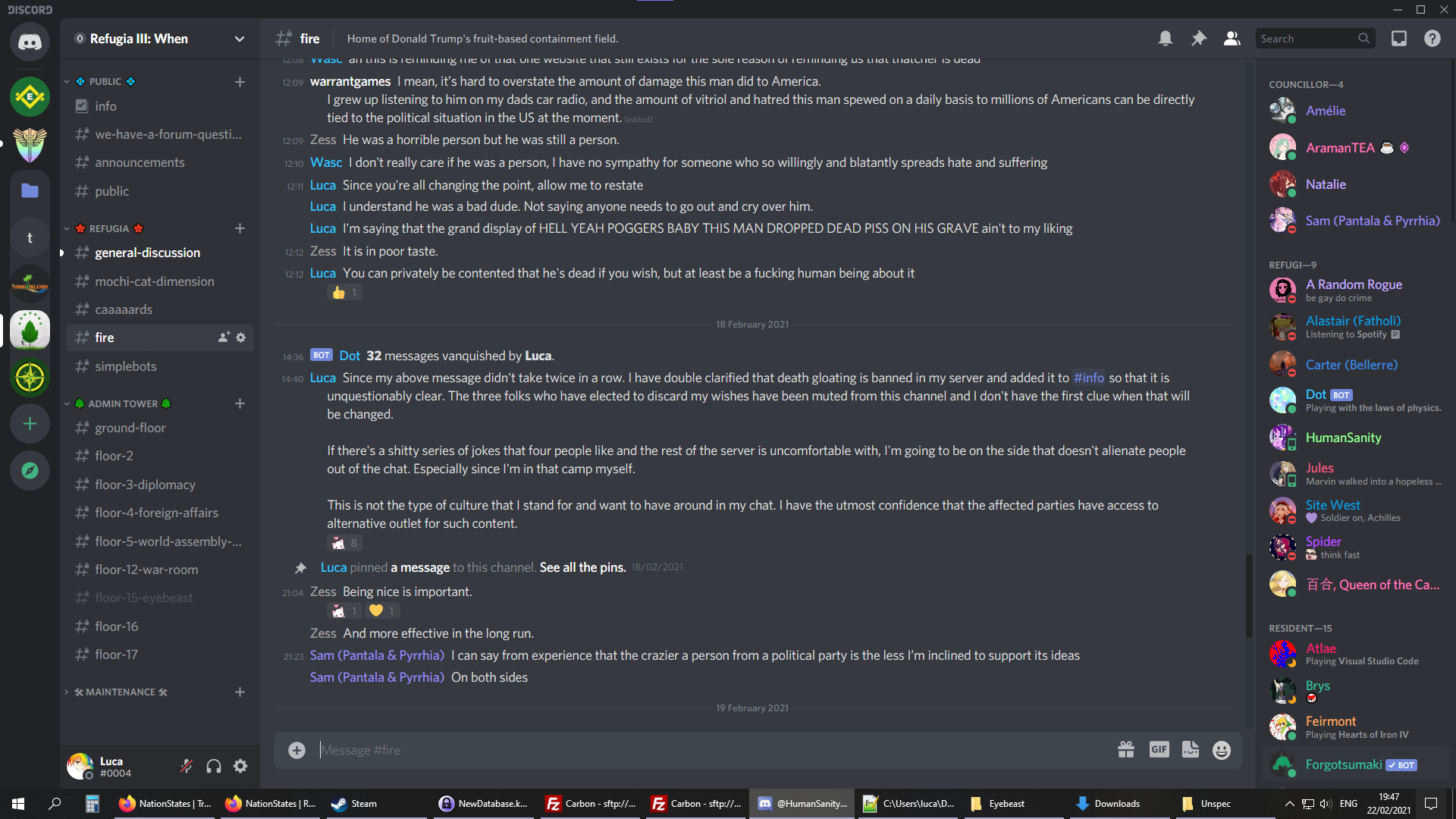Open the emoji picker
Screen dimensions: 1456x819
point(1222,750)
